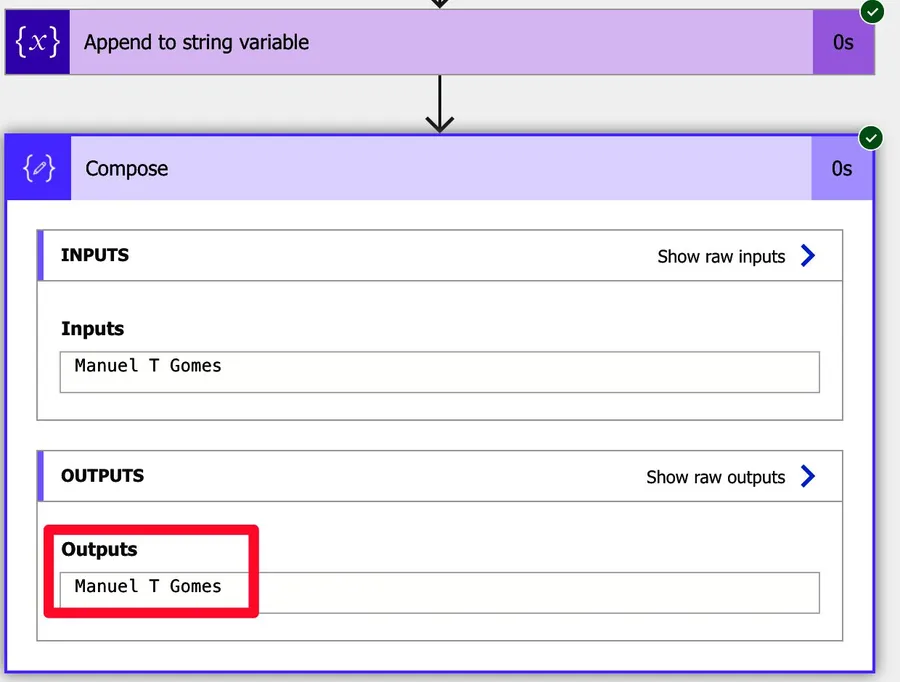Screen dimensions: 900x682
Task: Click the 0s duration on Append action
Action: coord(843,42)
